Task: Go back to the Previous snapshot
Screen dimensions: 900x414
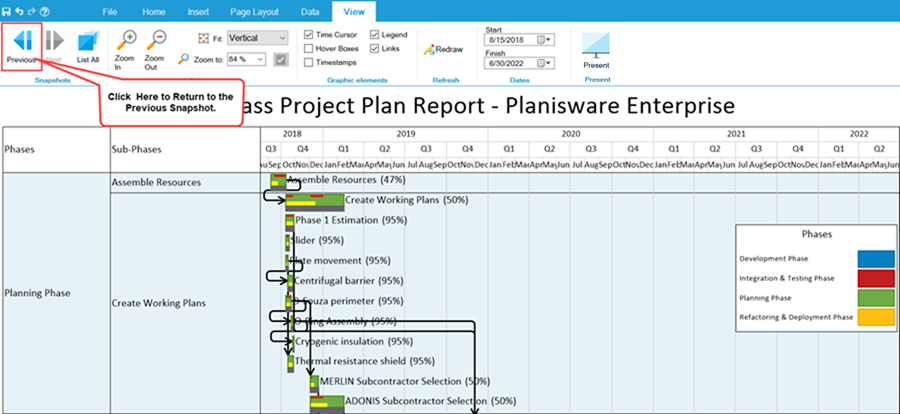Action: click(21, 47)
